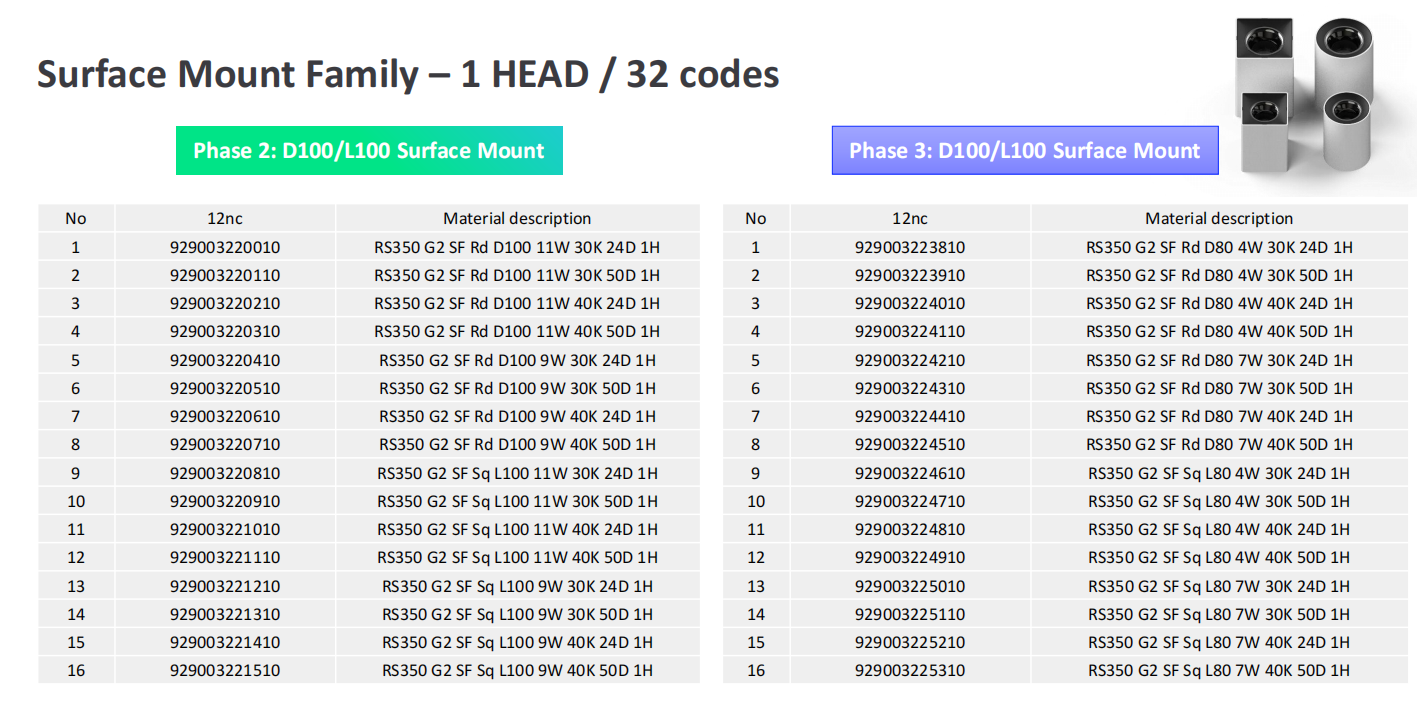The width and height of the screenshot is (1417, 724).
Task: Select the slide title 'Surface Mount Family'
Action: (x=228, y=75)
